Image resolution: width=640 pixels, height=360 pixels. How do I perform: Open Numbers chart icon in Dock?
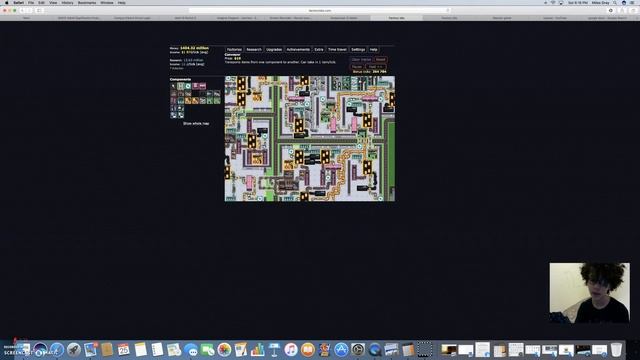(x=258, y=350)
